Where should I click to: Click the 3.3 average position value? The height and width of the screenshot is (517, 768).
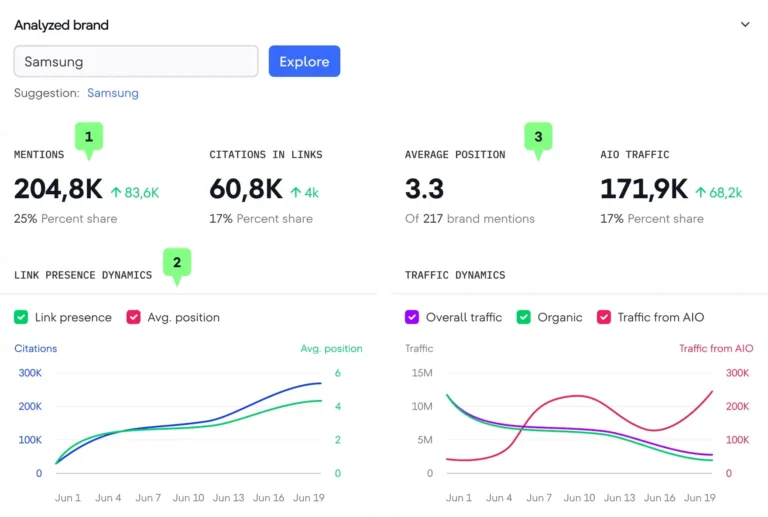(424, 189)
